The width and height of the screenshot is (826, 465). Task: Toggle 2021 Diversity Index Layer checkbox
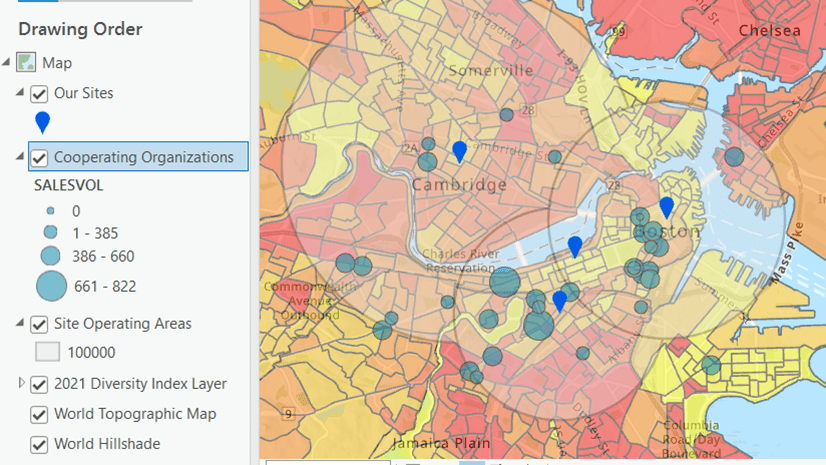click(x=39, y=384)
